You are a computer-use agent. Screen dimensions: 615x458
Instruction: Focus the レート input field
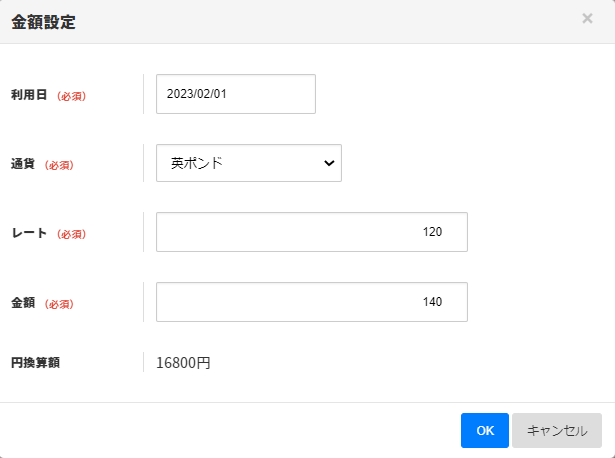pos(311,232)
